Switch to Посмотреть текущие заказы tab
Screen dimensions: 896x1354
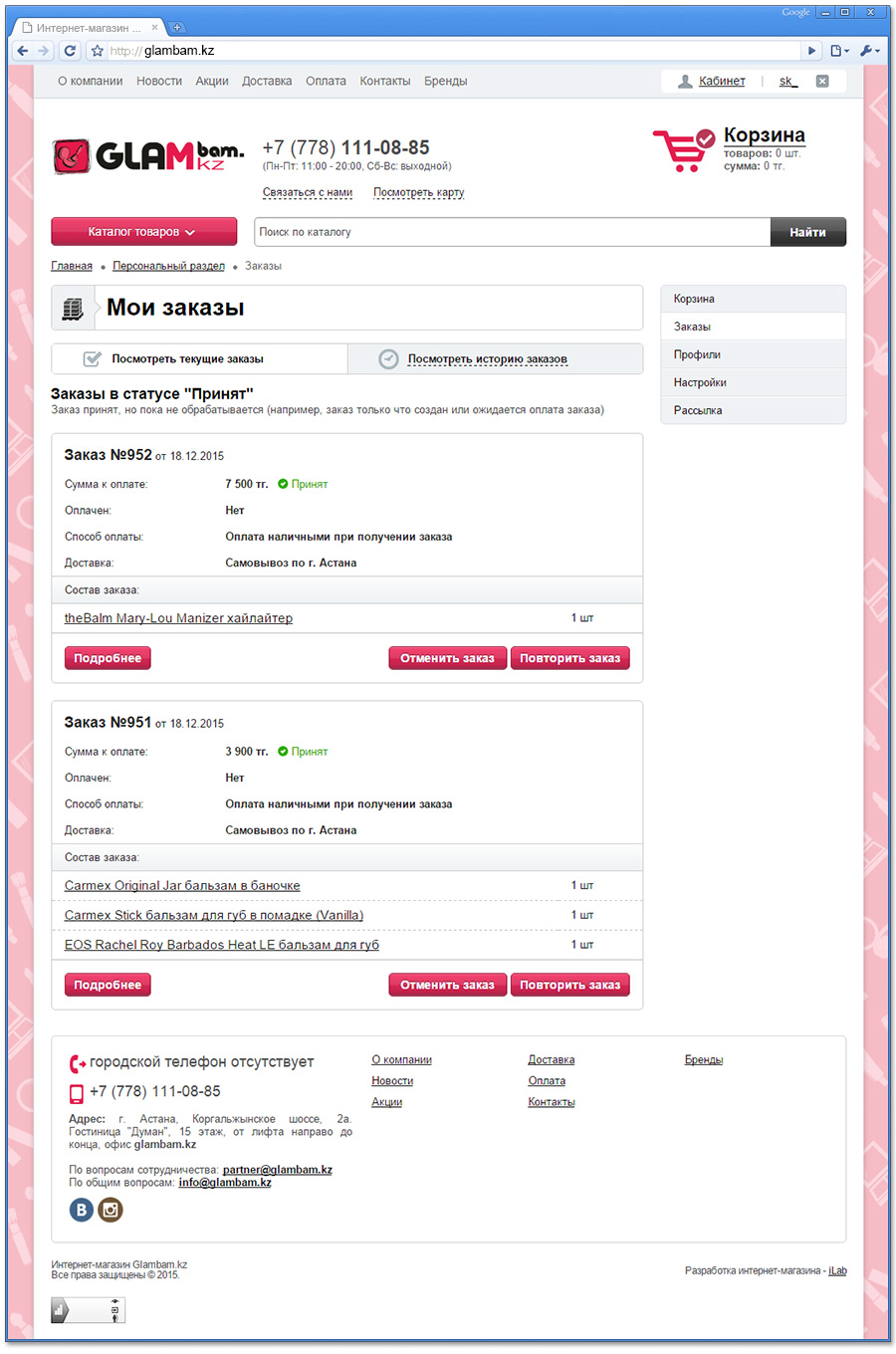[x=199, y=358]
